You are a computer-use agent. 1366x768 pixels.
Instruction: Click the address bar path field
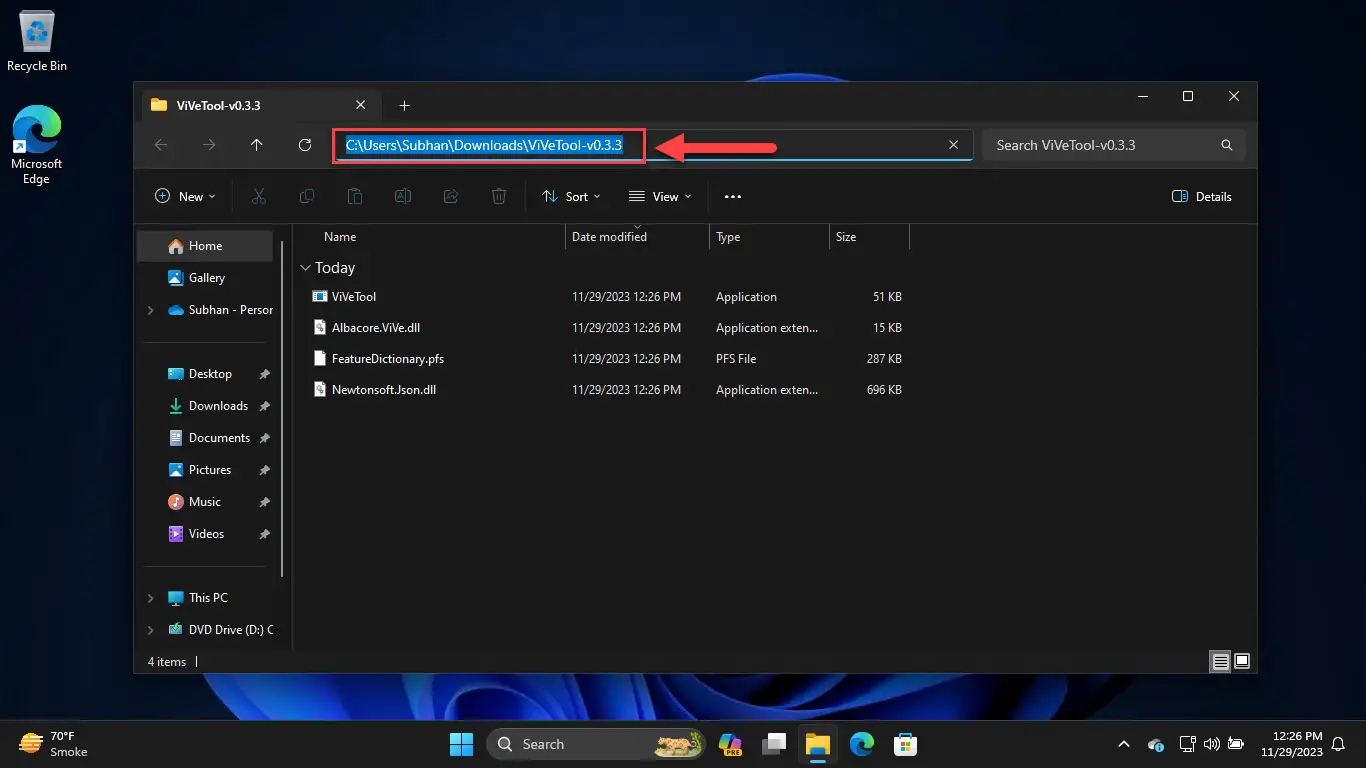click(x=653, y=145)
